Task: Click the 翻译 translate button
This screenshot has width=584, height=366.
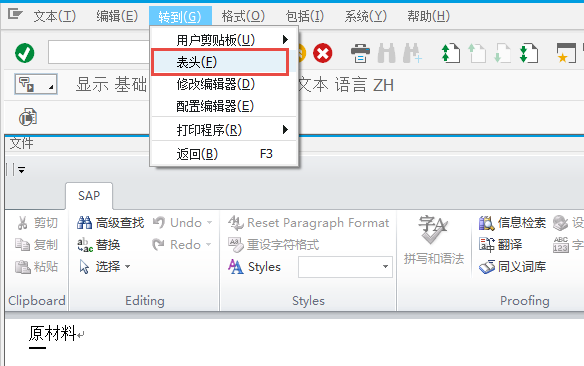Action: coord(501,245)
